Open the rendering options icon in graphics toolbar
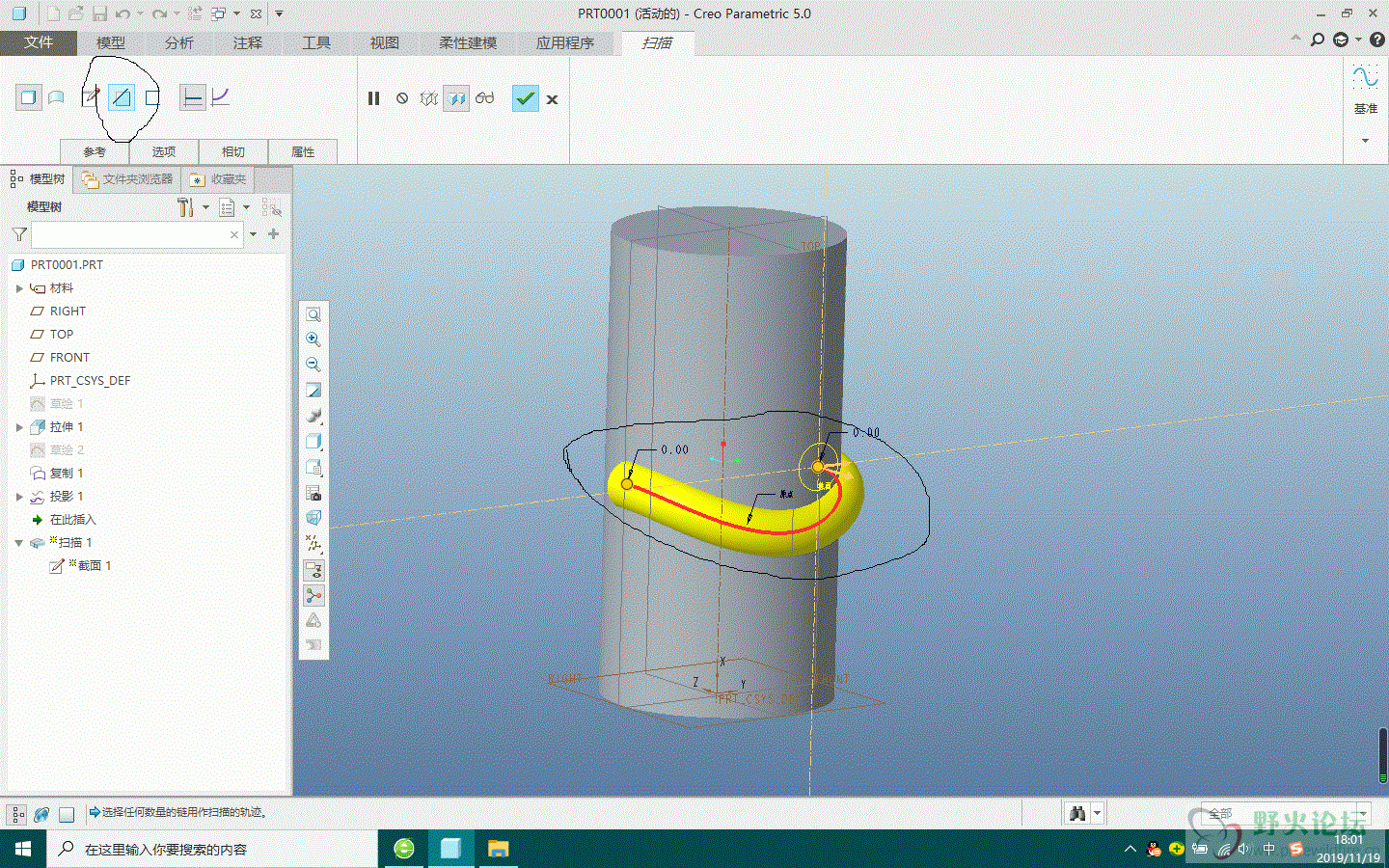Screen dimensions: 1389x868 [313, 416]
